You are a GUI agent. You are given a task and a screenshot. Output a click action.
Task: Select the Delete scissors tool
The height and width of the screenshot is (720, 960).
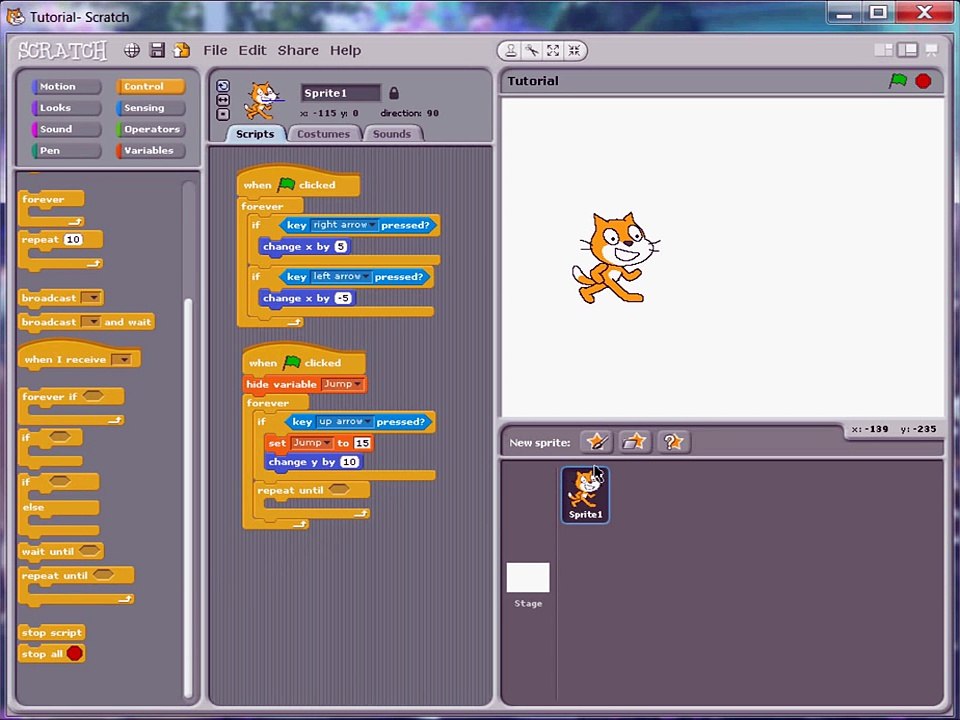(x=532, y=51)
